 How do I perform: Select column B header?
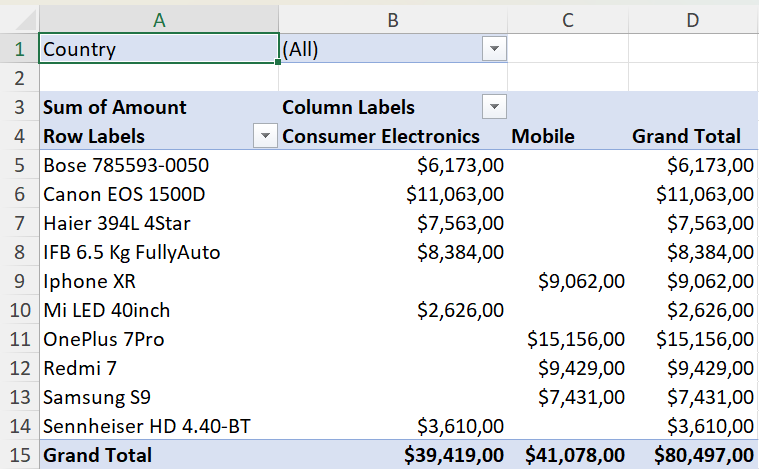click(393, 20)
